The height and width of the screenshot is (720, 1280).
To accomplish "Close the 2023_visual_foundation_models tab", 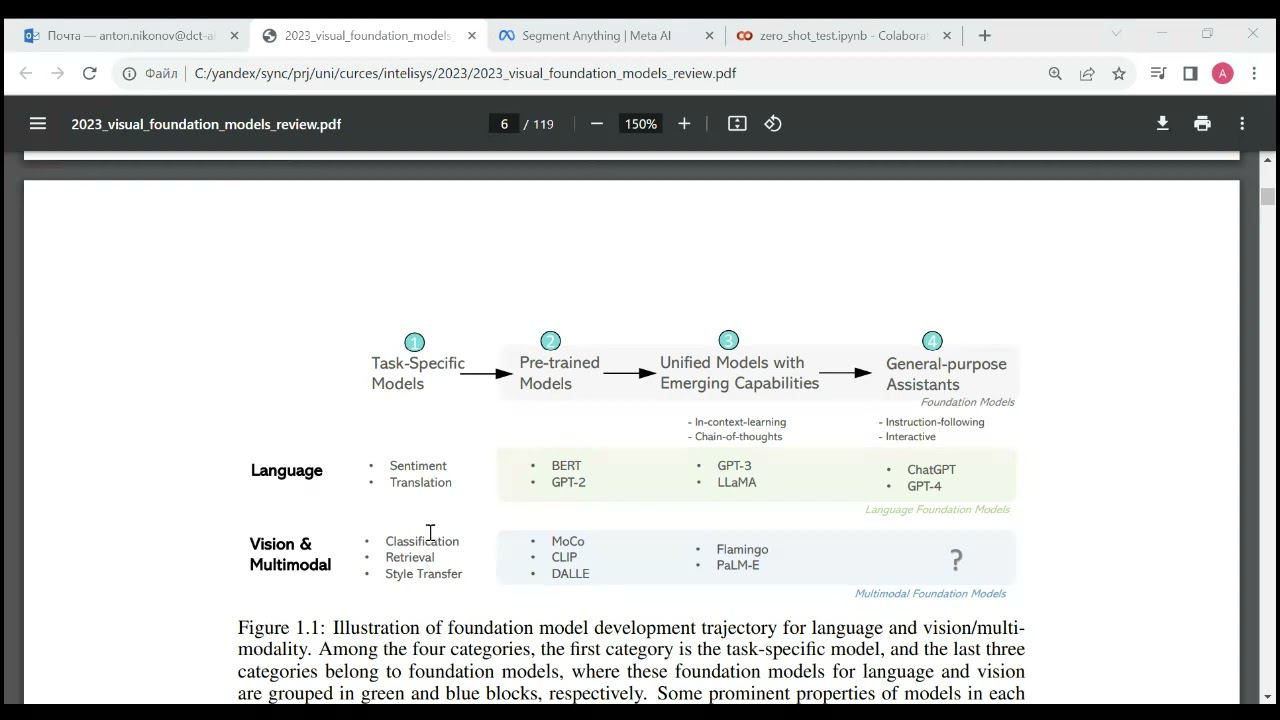I will 472,35.
